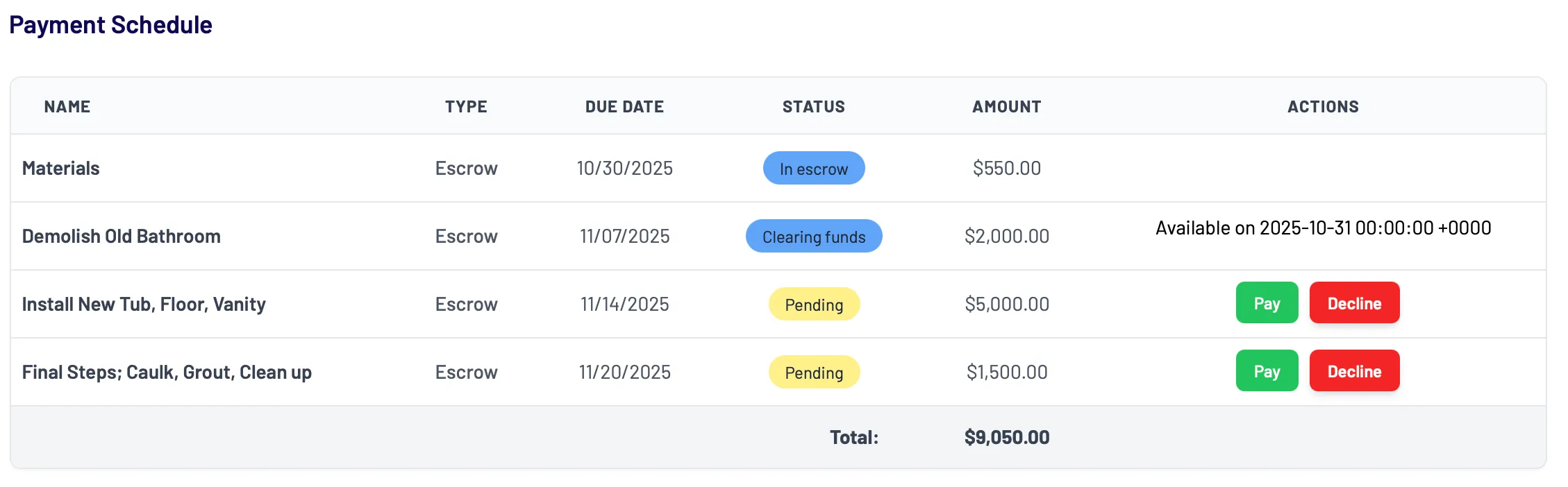This screenshot has height=487, width=1568.
Task: Select the Escrow type label on Materials row
Action: click(x=466, y=168)
